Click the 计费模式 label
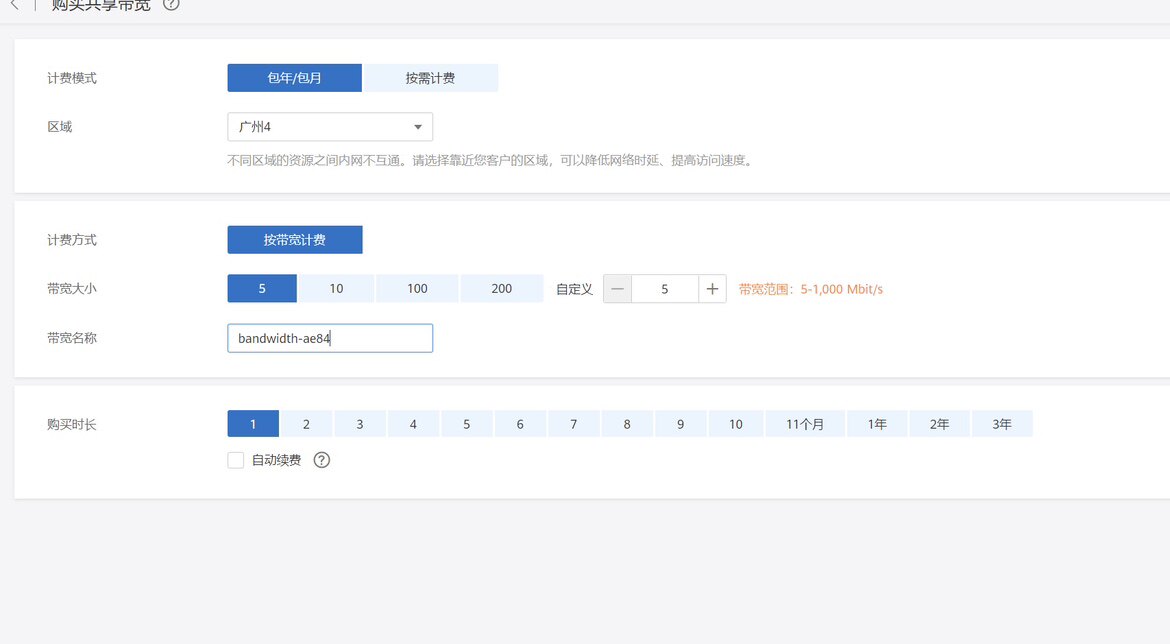The image size is (1170, 644). (x=72, y=78)
